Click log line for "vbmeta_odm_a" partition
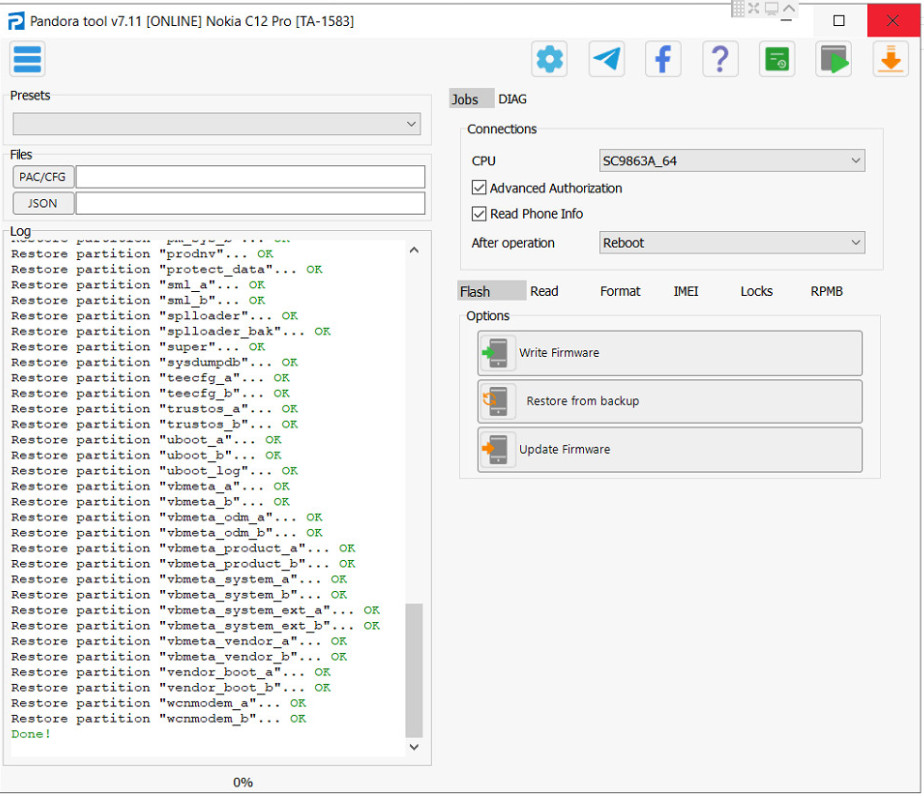The height and width of the screenshot is (796, 924). [x=167, y=517]
